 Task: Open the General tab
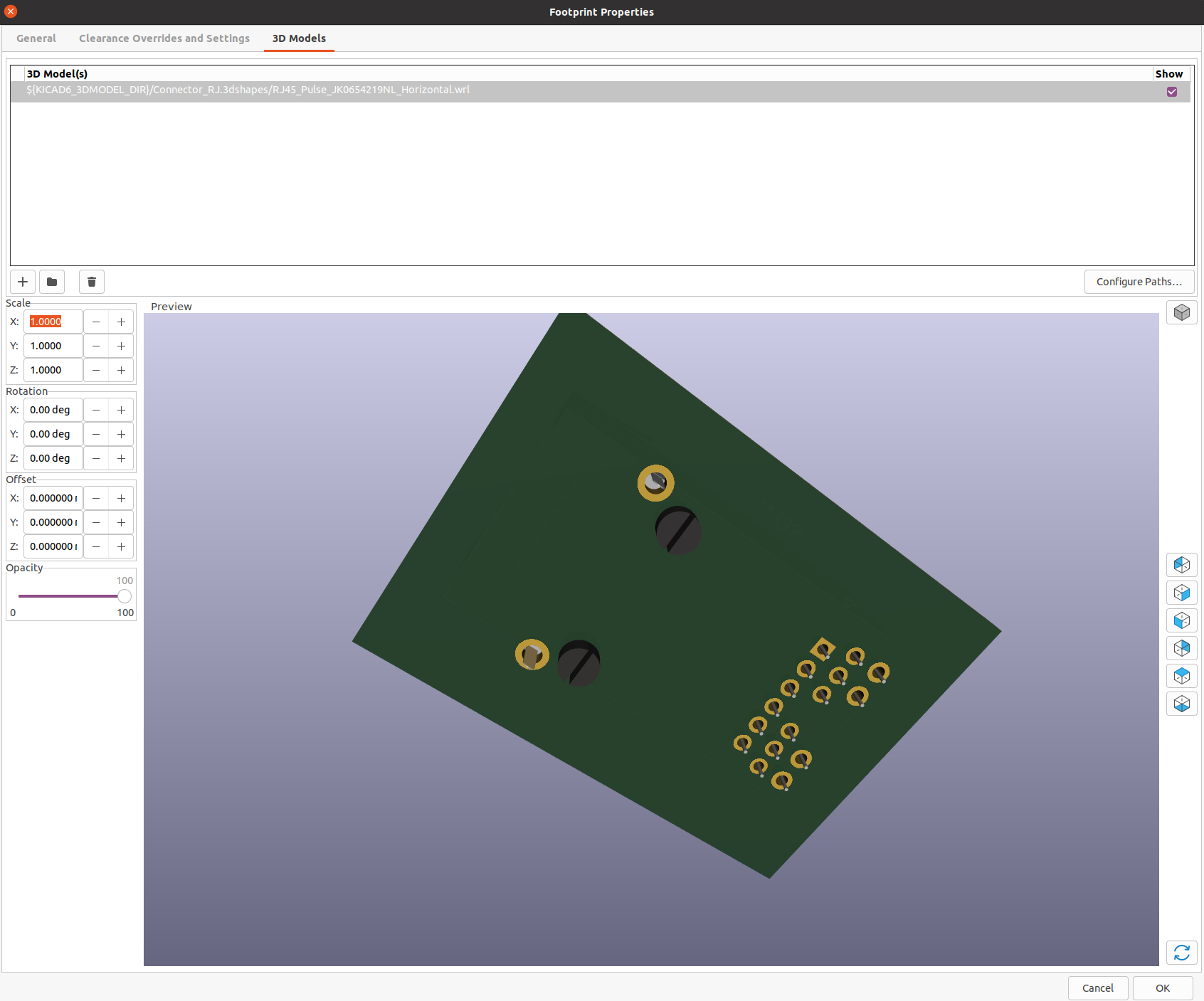pos(36,38)
